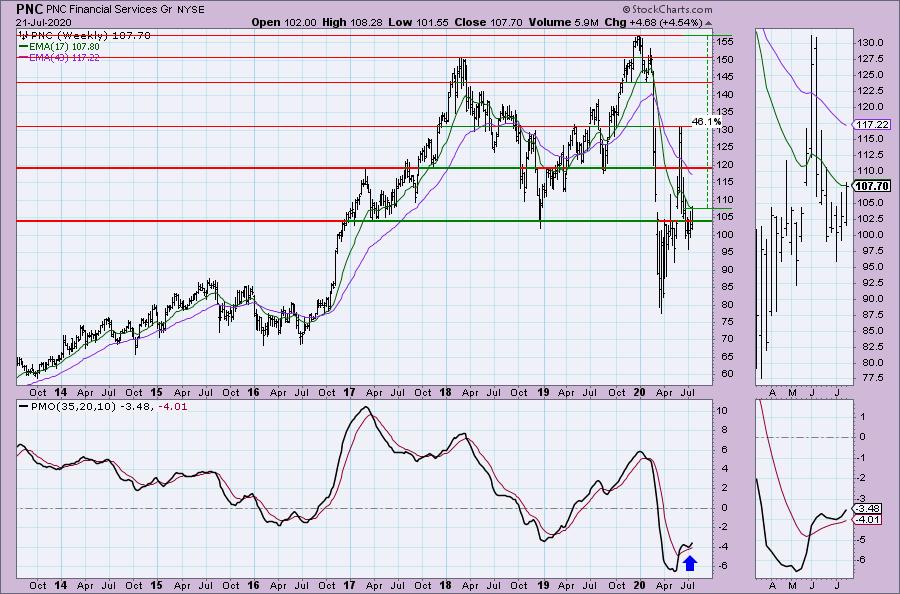The image size is (900, 594).
Task: Click the 127.5 label on the zoom panel axis
Action: 870,59
